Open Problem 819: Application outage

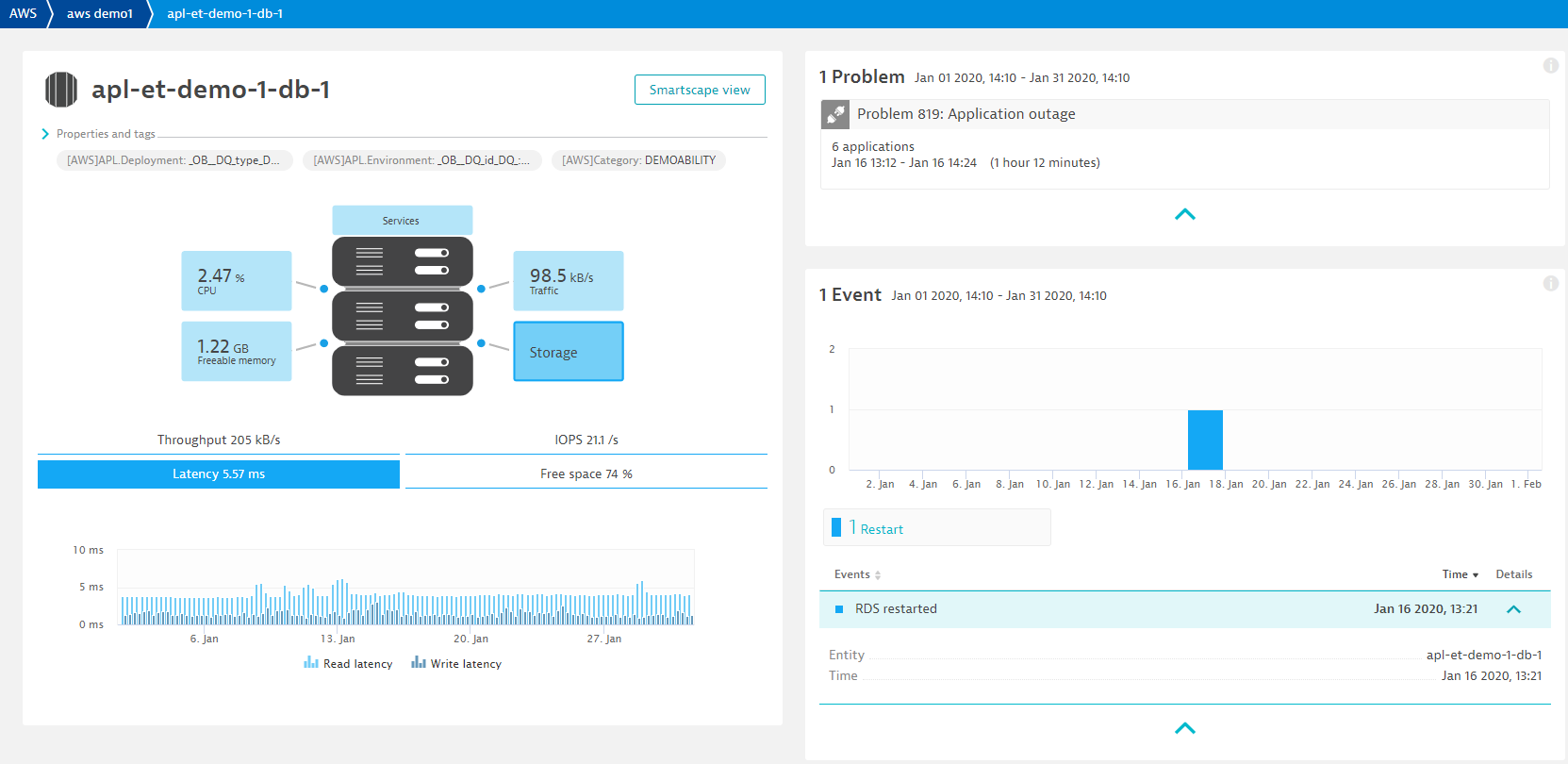(966, 114)
